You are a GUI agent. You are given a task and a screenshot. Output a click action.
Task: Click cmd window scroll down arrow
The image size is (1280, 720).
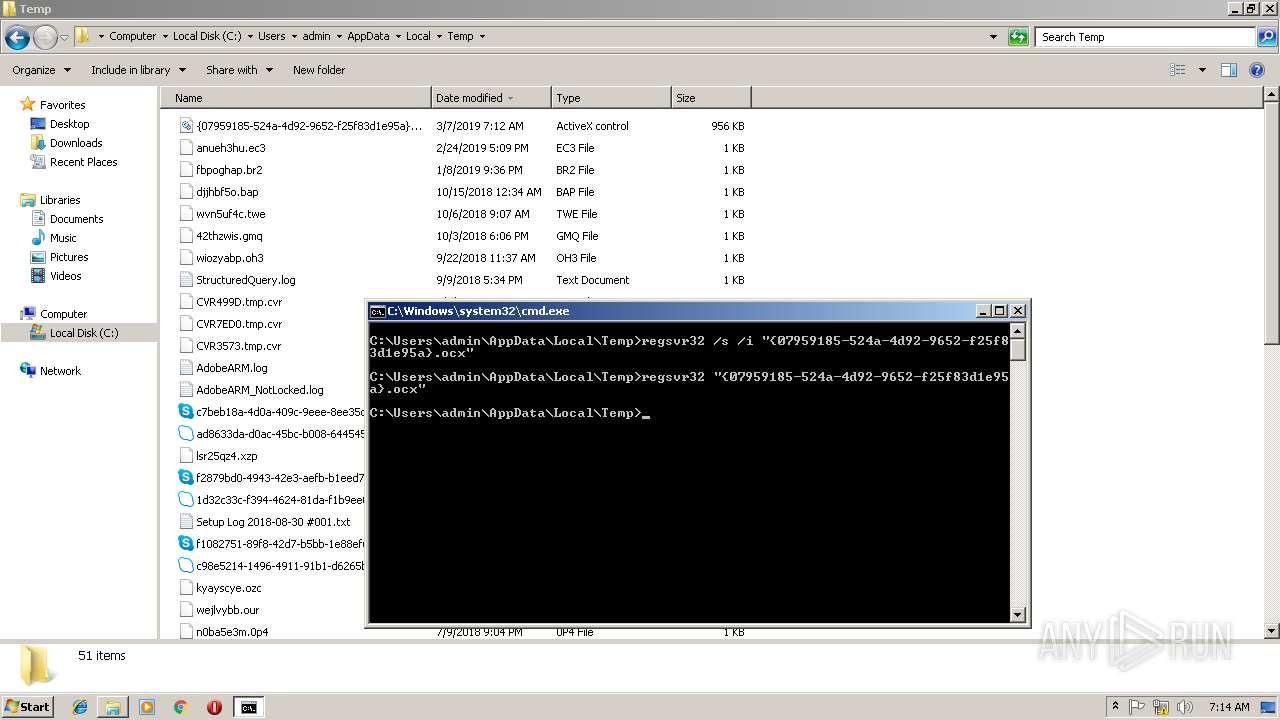coord(1018,614)
